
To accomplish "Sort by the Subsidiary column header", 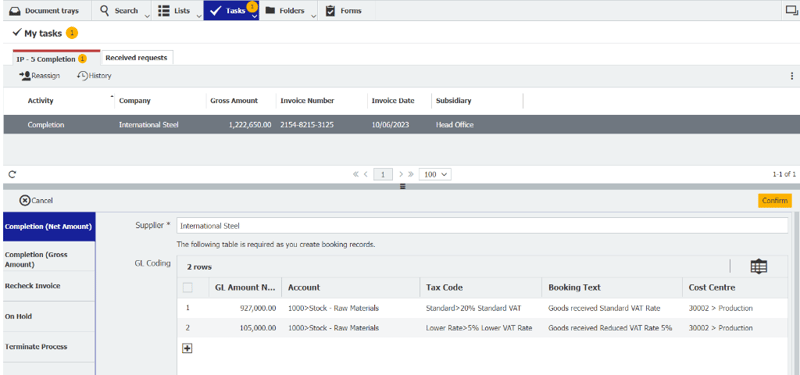I will [x=454, y=101].
